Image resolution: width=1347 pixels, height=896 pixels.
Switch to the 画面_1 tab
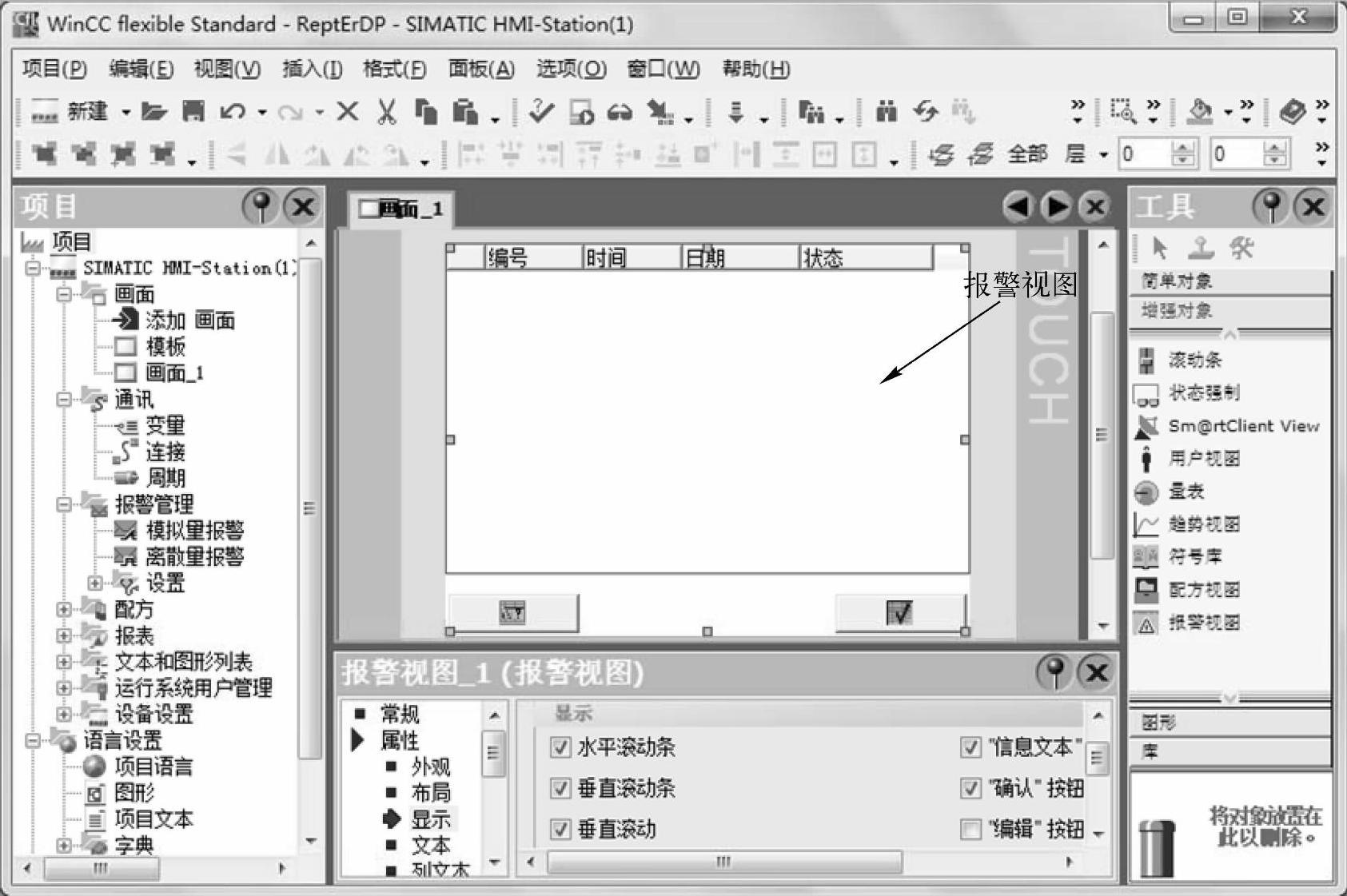point(402,209)
